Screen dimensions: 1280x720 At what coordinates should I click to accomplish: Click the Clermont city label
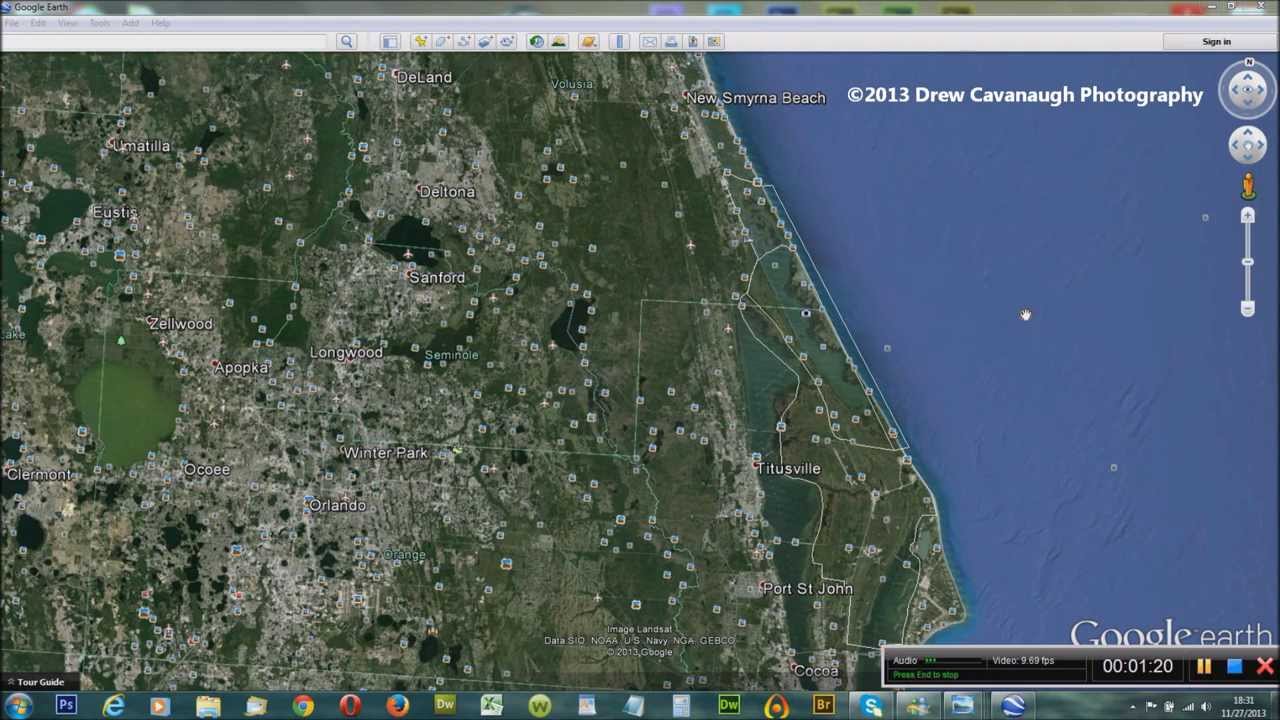point(39,474)
